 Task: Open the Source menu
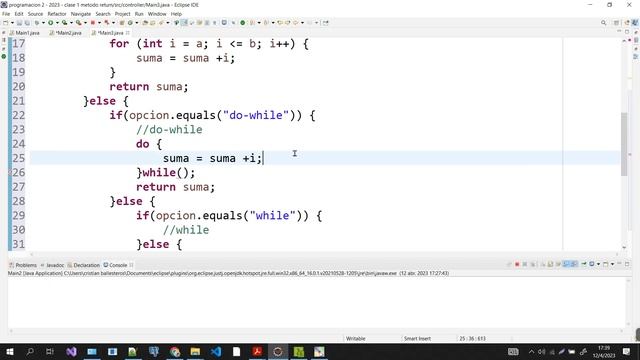point(35,14)
